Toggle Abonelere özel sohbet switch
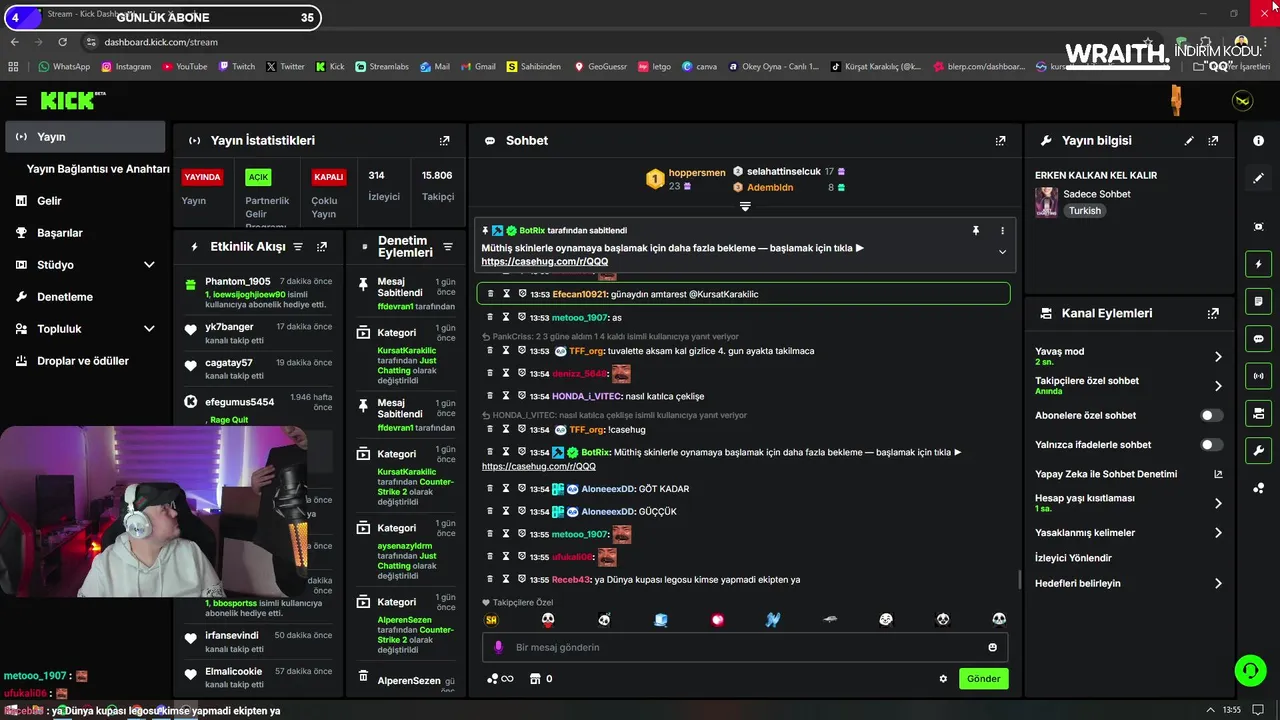The image size is (1280, 720). pos(1211,415)
